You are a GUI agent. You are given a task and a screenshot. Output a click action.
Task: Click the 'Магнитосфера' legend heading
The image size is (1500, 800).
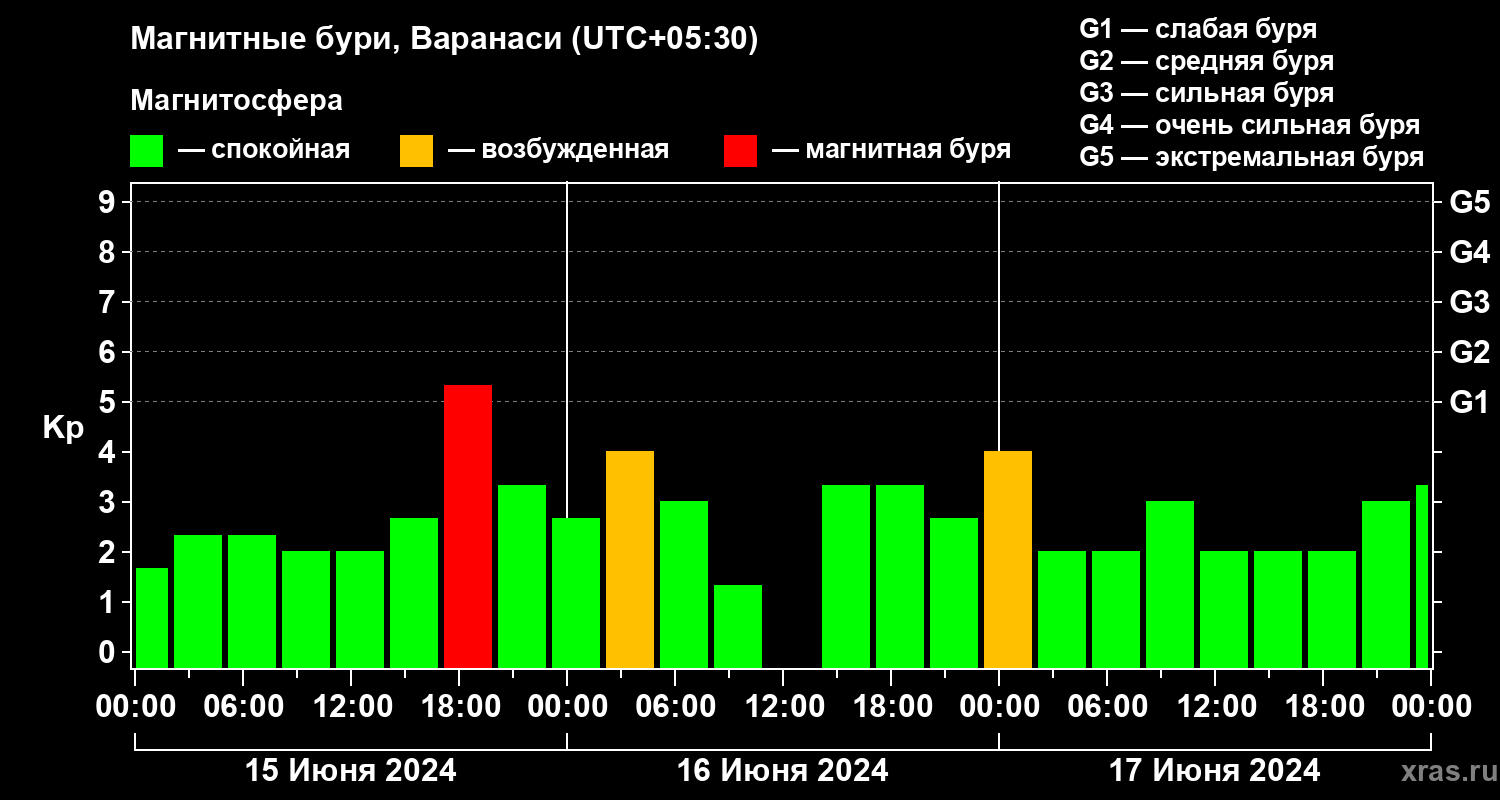point(236,101)
